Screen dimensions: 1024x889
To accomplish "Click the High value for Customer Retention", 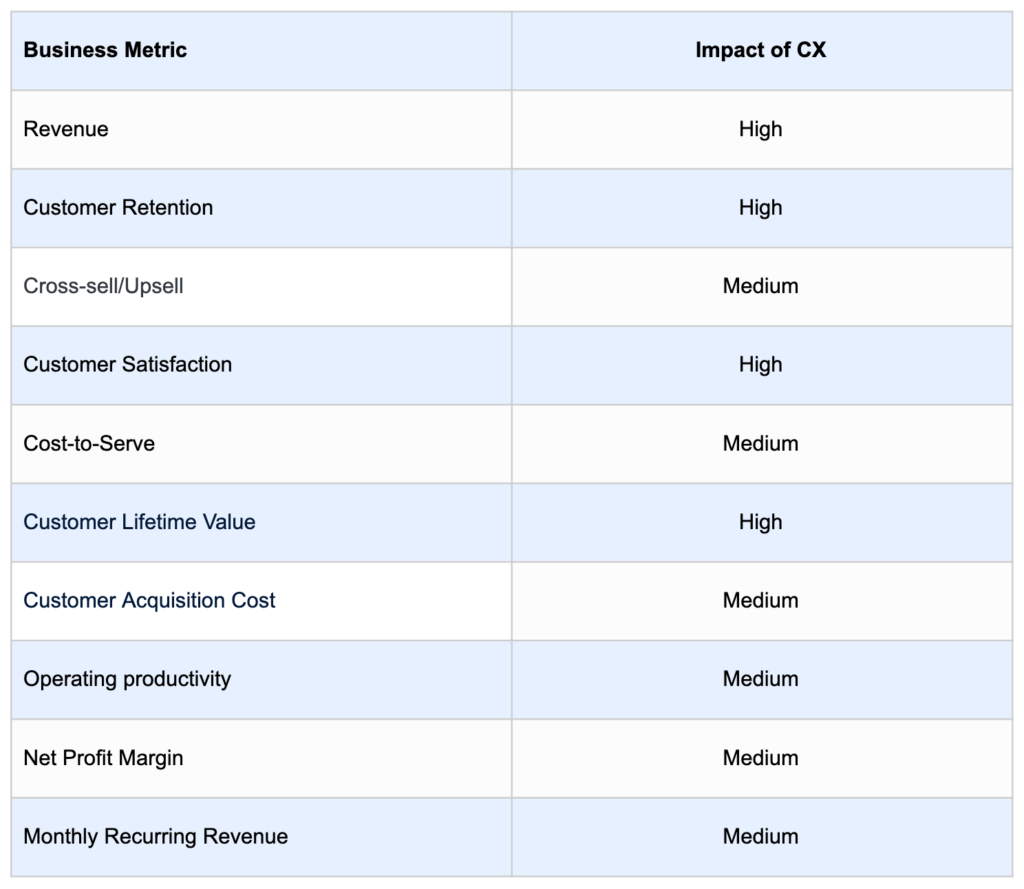I will pos(760,208).
